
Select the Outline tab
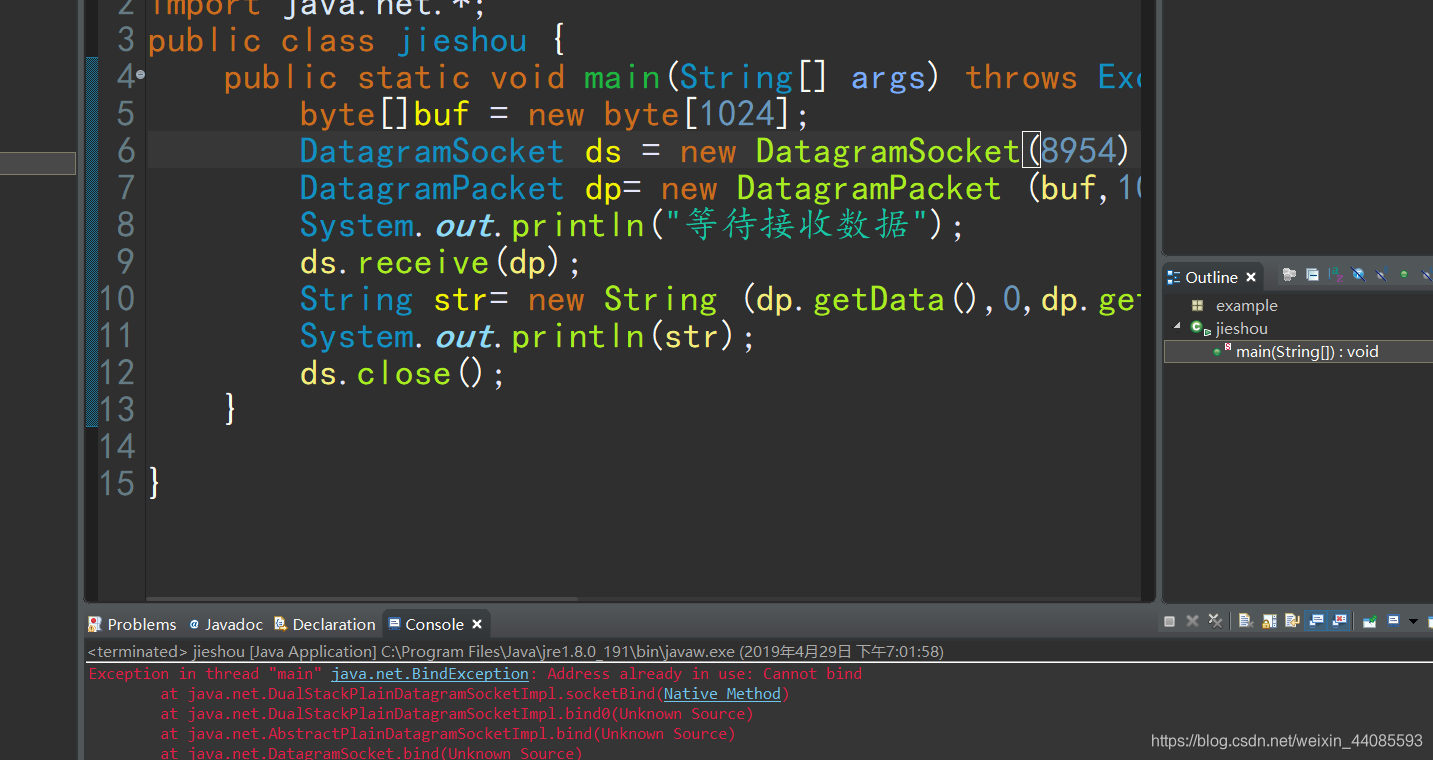point(1211,277)
